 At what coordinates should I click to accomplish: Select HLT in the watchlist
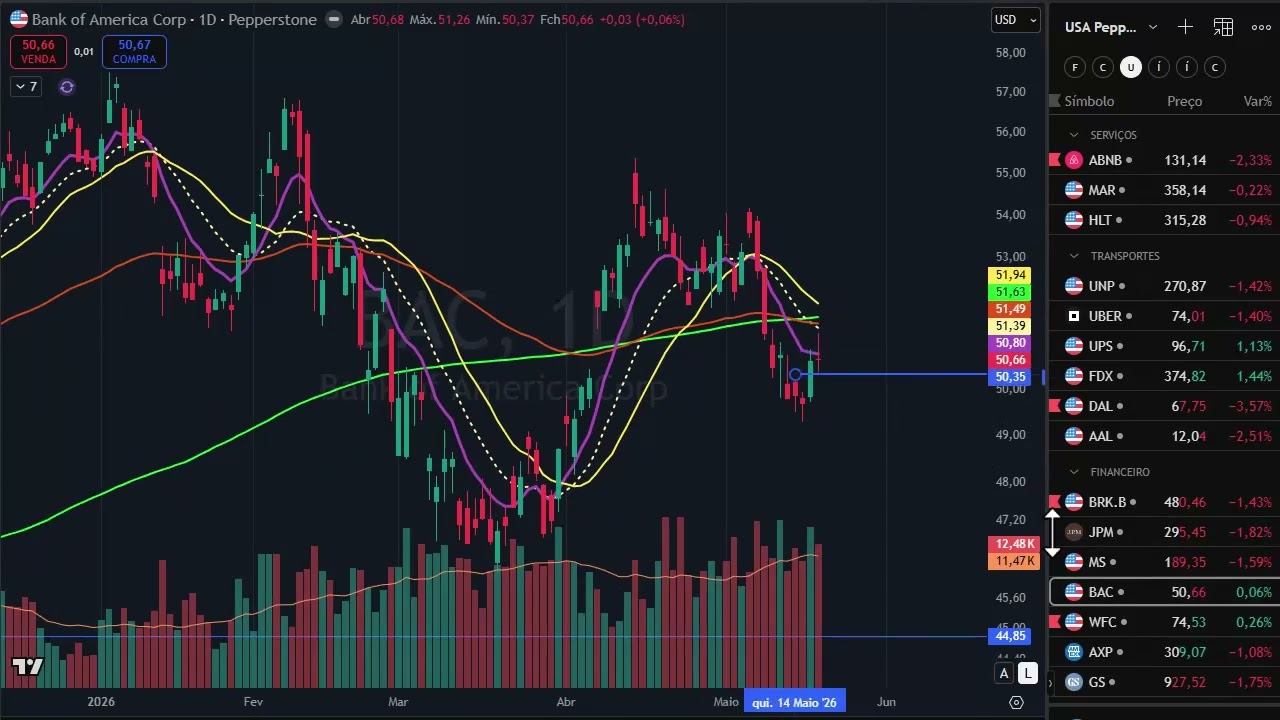[1164, 220]
